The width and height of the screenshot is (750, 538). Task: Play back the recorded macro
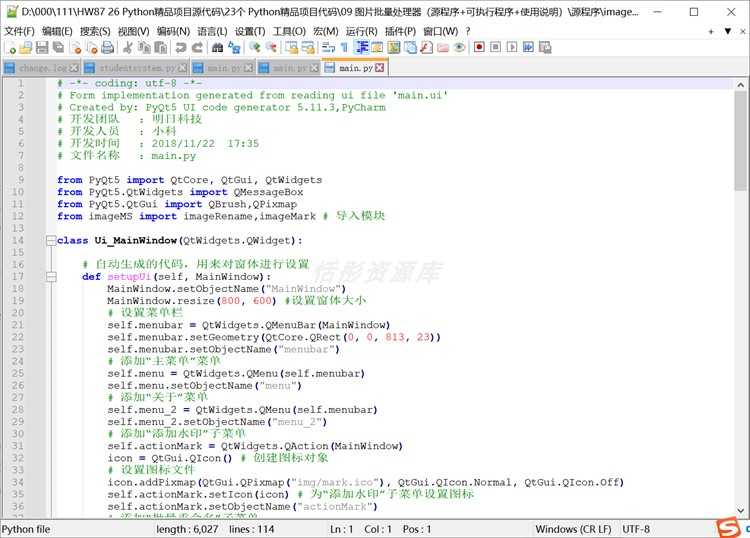[x=512, y=47]
